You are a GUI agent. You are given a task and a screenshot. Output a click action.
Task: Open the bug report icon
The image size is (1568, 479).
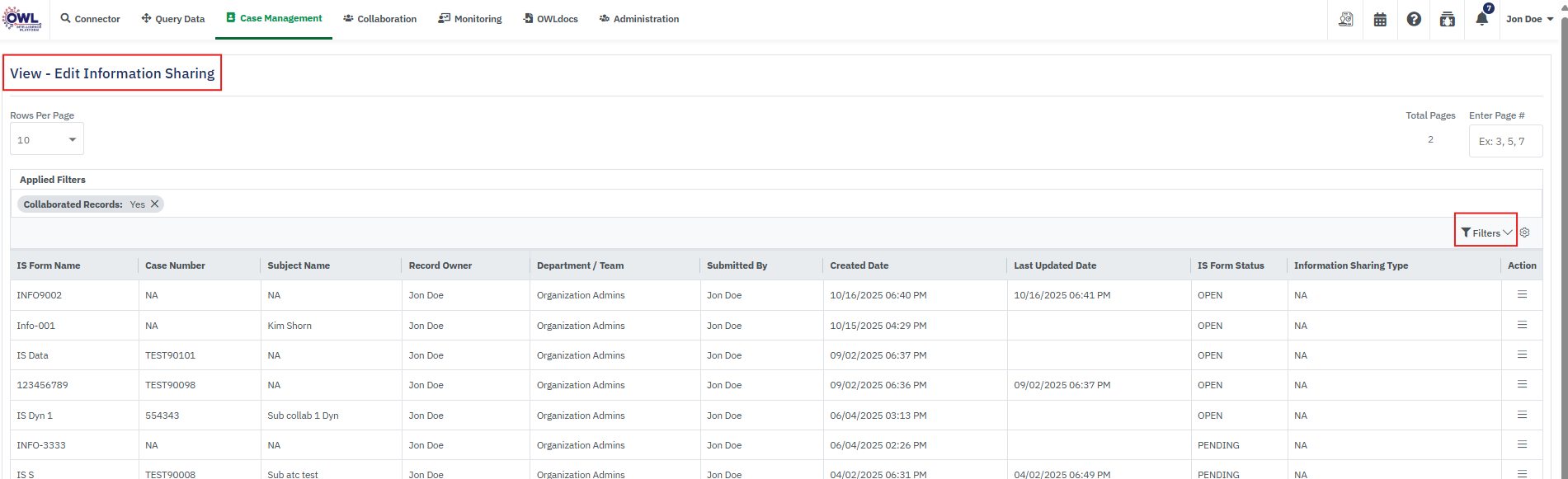(1448, 19)
